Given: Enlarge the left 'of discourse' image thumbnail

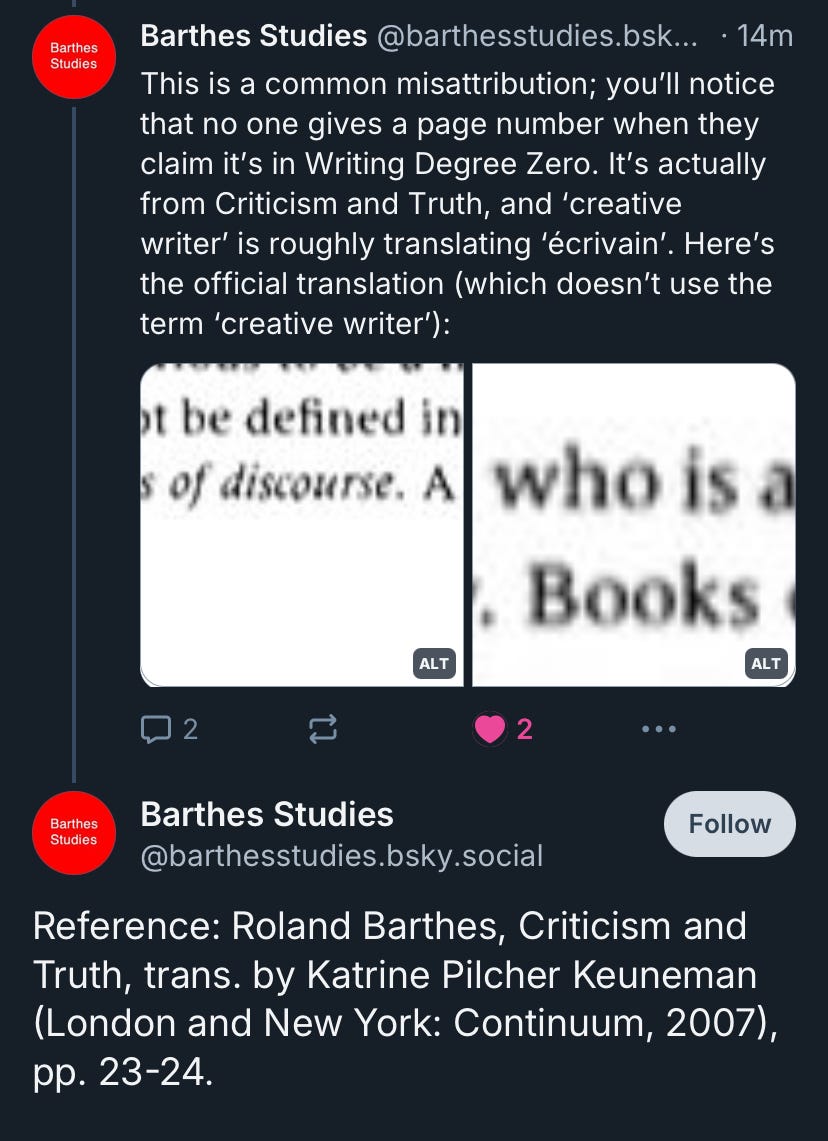Looking at the screenshot, I should (x=301, y=525).
